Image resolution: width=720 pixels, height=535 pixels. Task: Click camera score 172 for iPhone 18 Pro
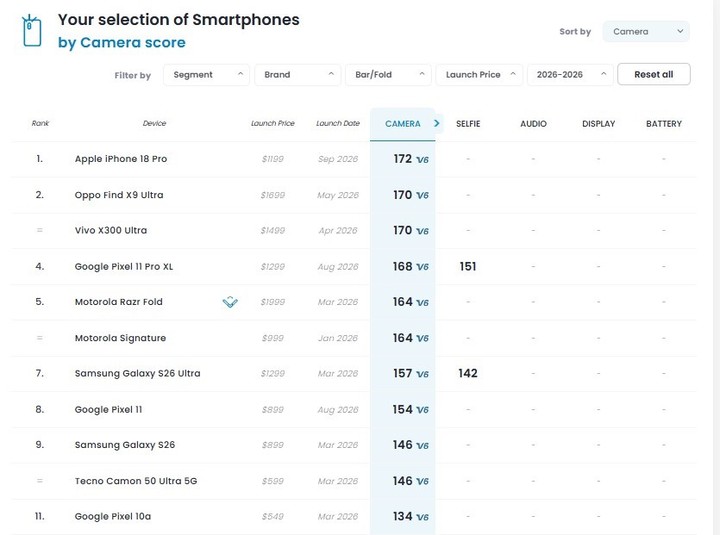coord(403,159)
